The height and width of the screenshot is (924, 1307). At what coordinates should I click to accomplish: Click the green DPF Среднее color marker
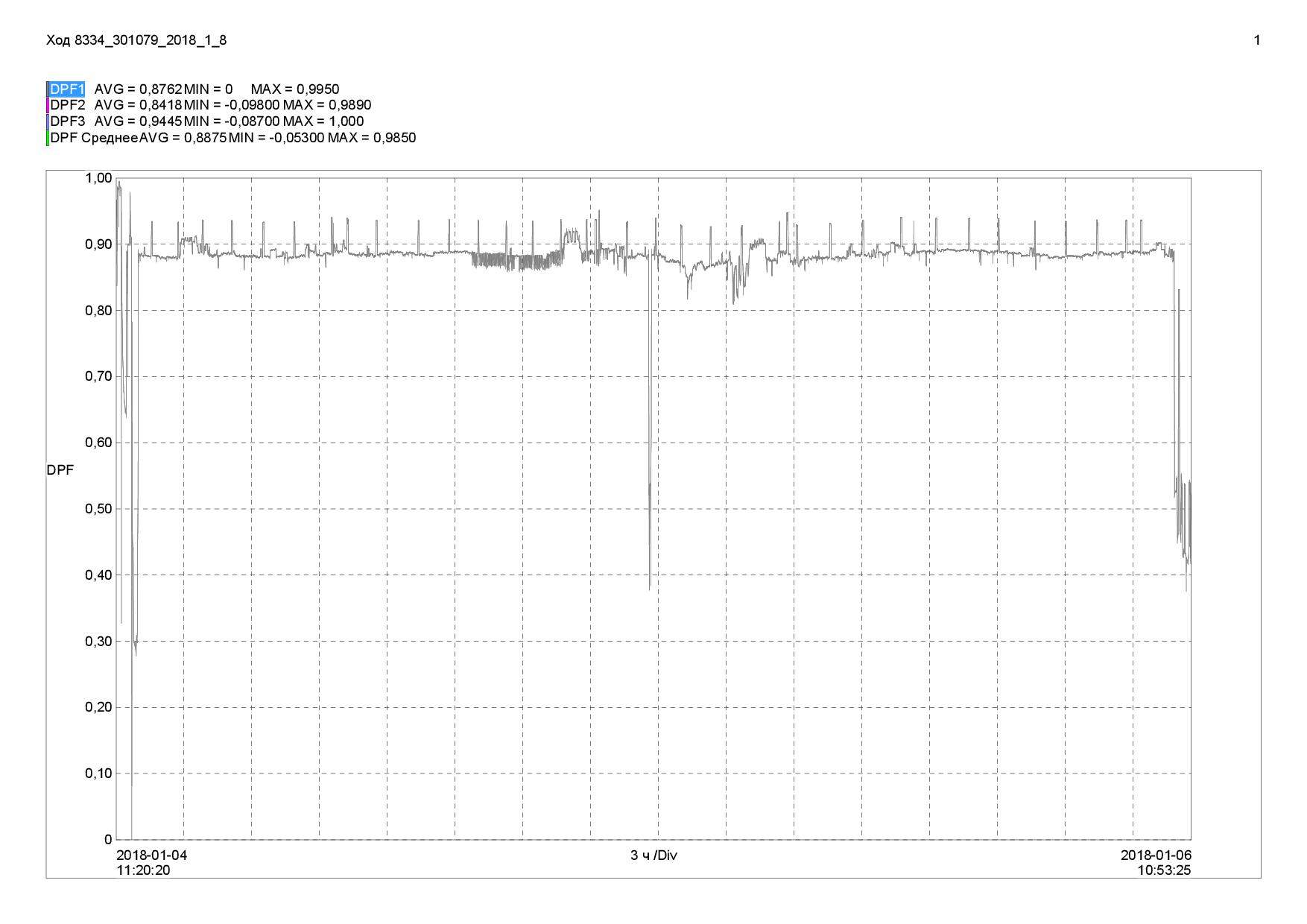pos(48,138)
